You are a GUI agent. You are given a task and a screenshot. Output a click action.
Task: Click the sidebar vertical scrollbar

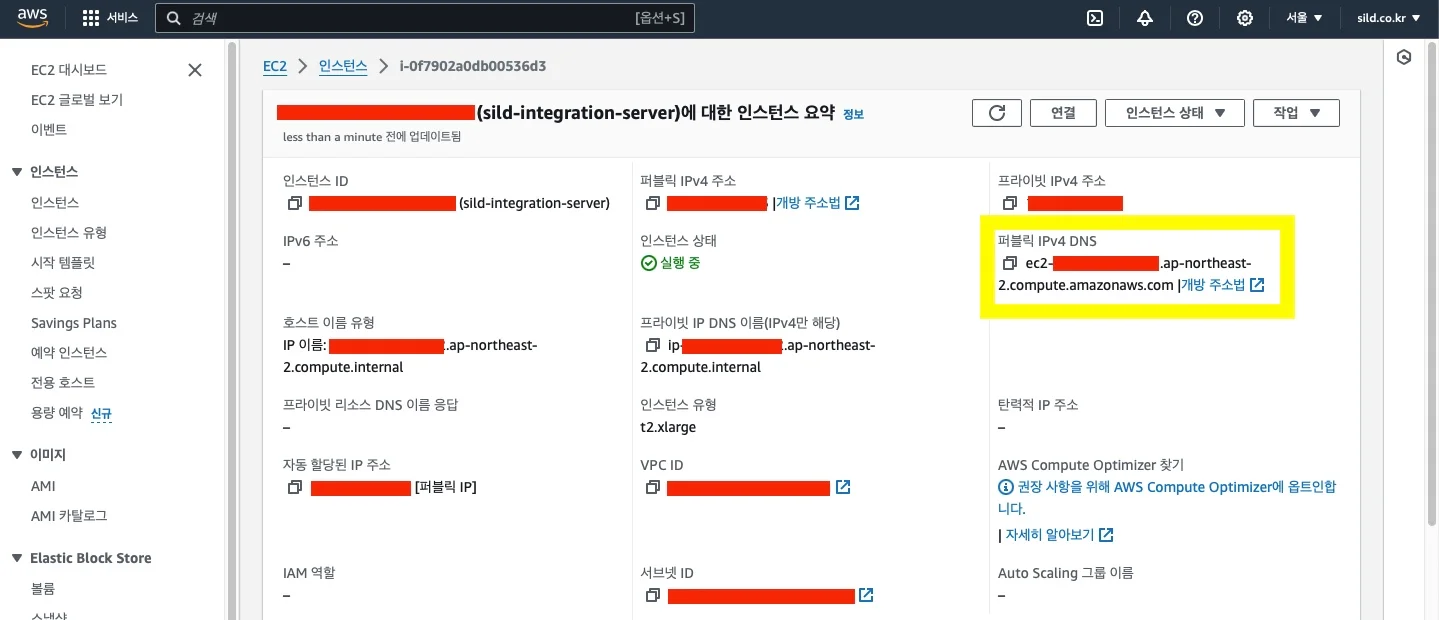[x=232, y=330]
